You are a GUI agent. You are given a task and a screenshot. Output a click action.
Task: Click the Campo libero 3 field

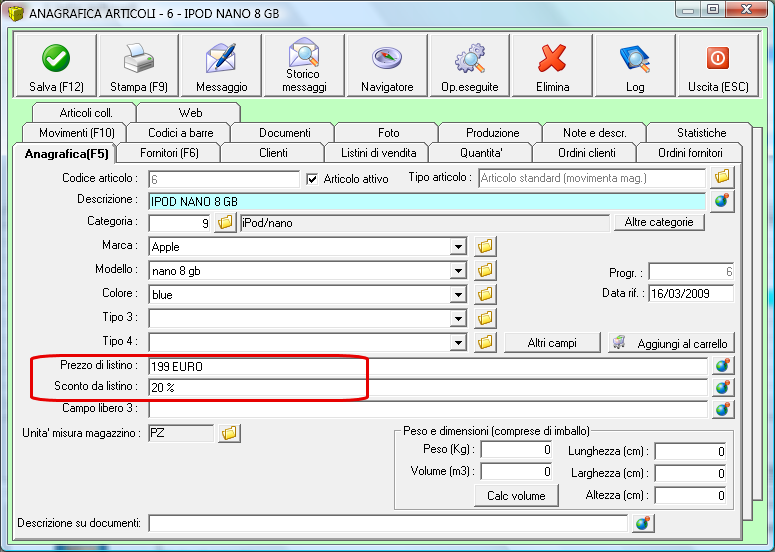pyautogui.click(x=428, y=409)
